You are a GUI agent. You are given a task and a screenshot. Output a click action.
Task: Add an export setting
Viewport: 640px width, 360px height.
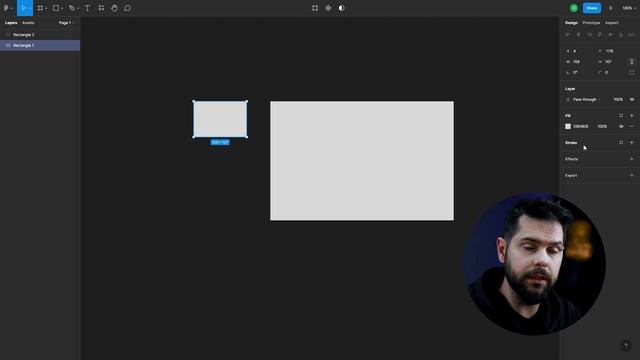click(x=632, y=176)
